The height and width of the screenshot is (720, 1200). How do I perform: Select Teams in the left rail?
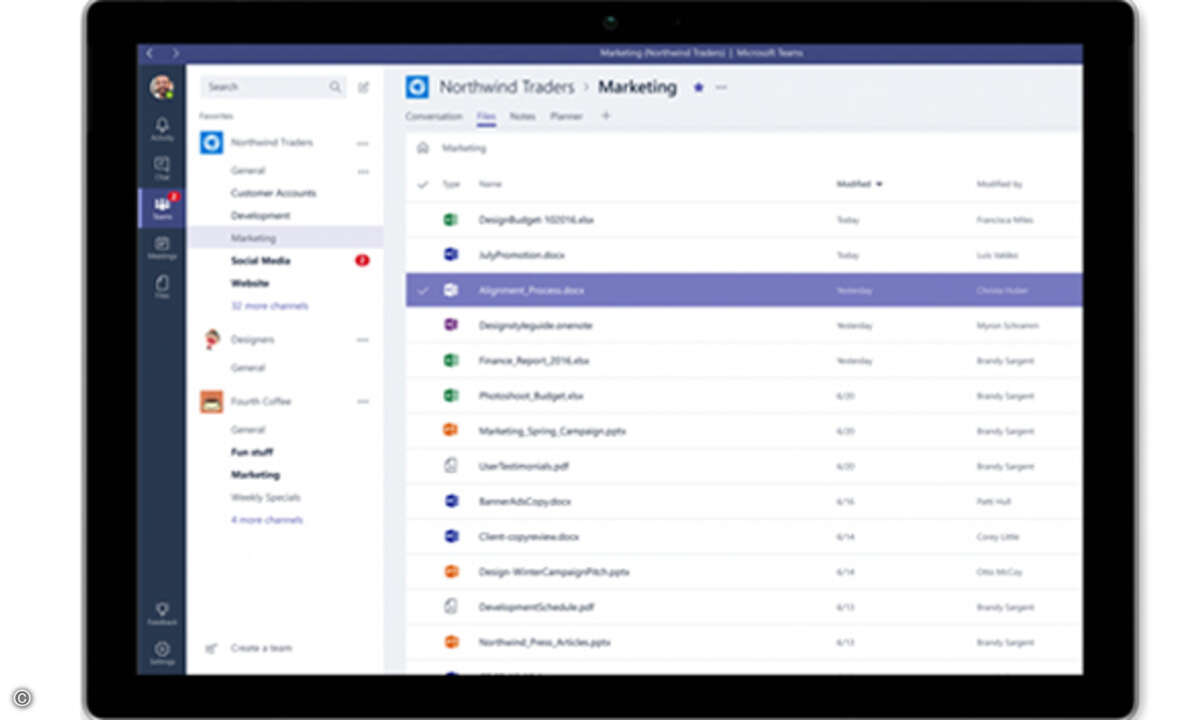(x=162, y=207)
